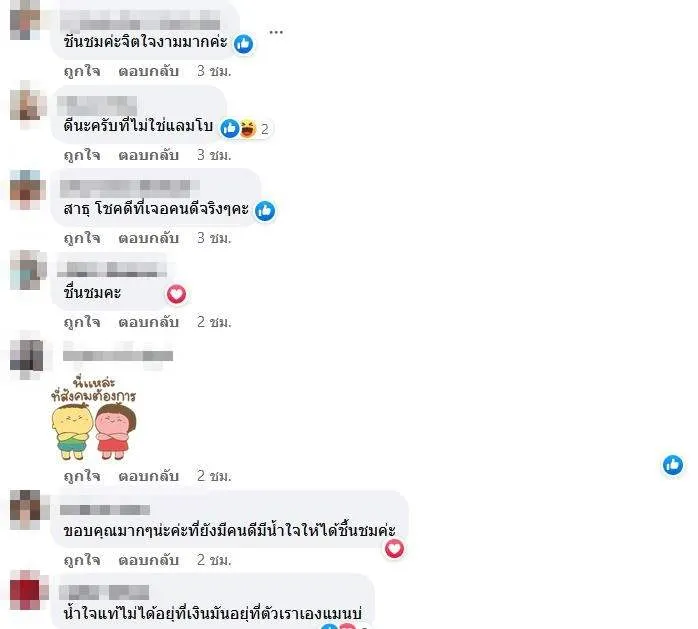Click the like reaction beside the sticker comment
Screen dimensions: 698x629
(x=673, y=465)
